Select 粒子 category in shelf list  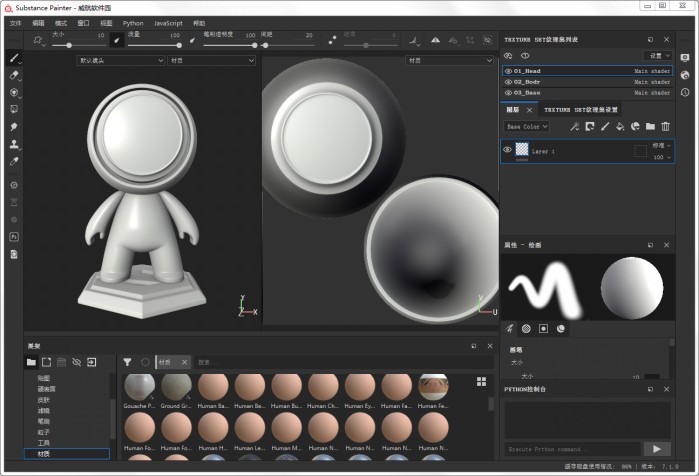click(x=44, y=432)
